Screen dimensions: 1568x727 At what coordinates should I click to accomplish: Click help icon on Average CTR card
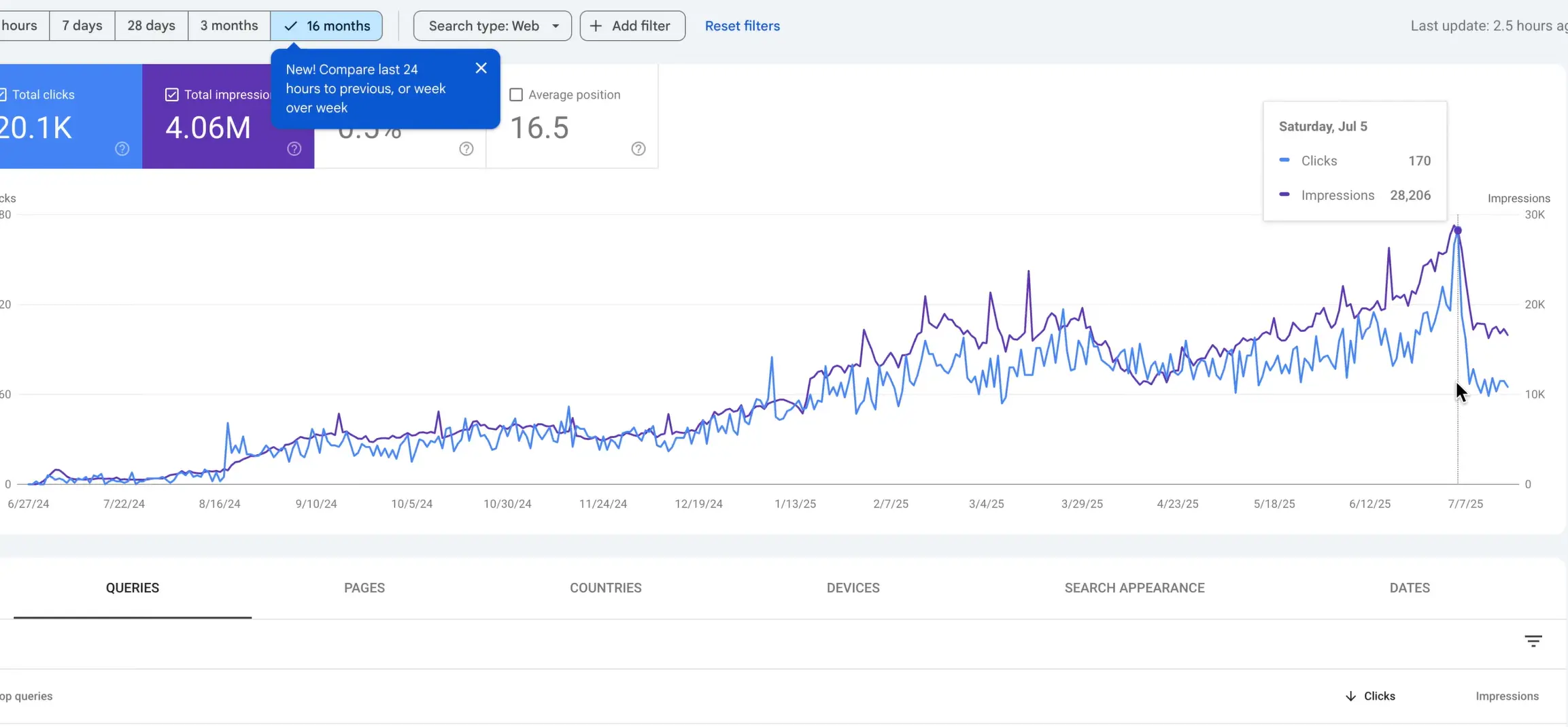pos(466,149)
